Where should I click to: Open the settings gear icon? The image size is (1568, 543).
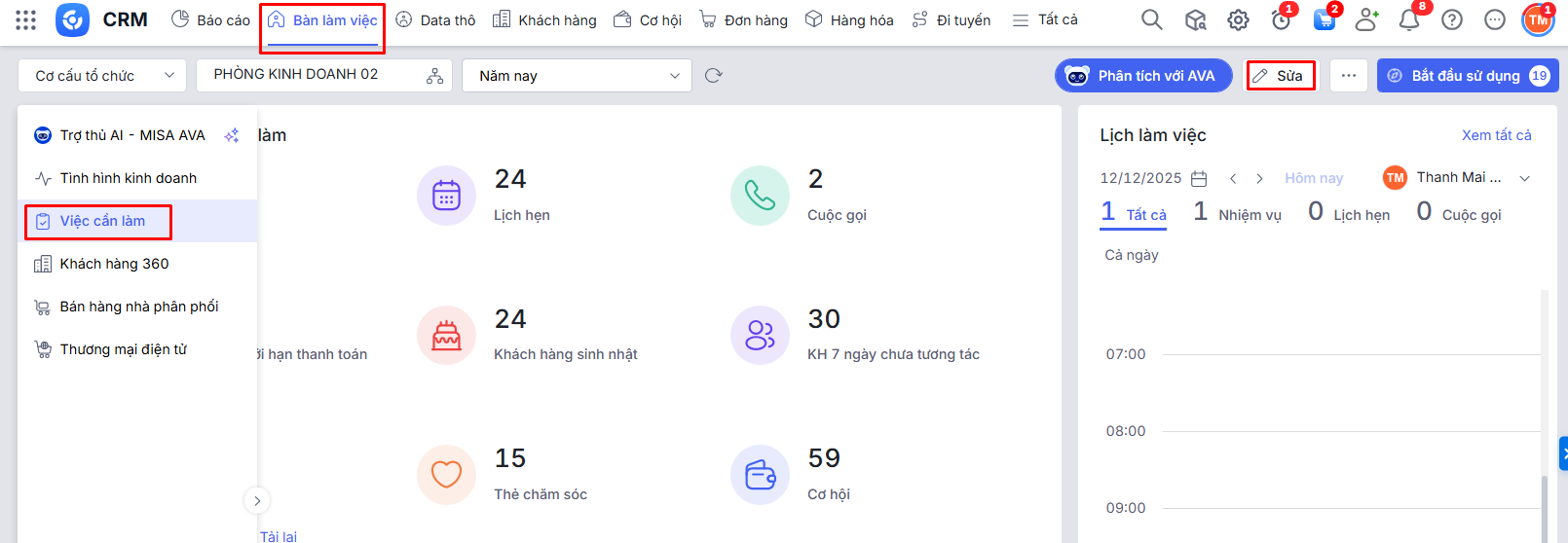click(1238, 19)
